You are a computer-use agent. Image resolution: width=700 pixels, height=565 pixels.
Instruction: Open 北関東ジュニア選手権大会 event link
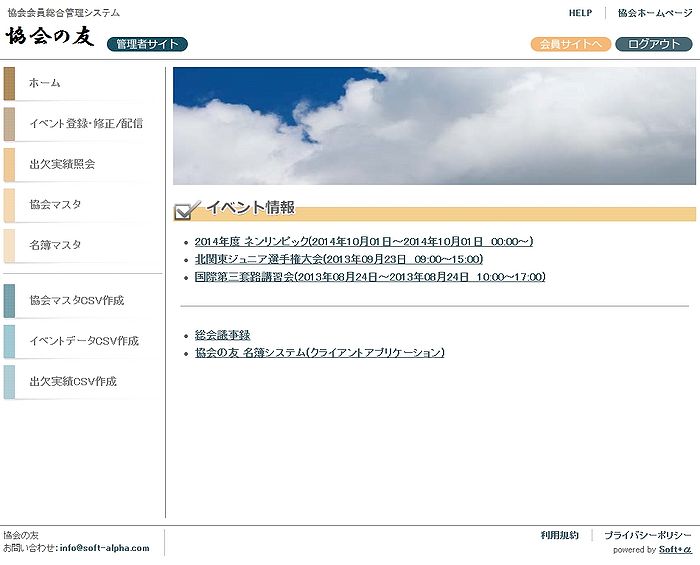(339, 259)
